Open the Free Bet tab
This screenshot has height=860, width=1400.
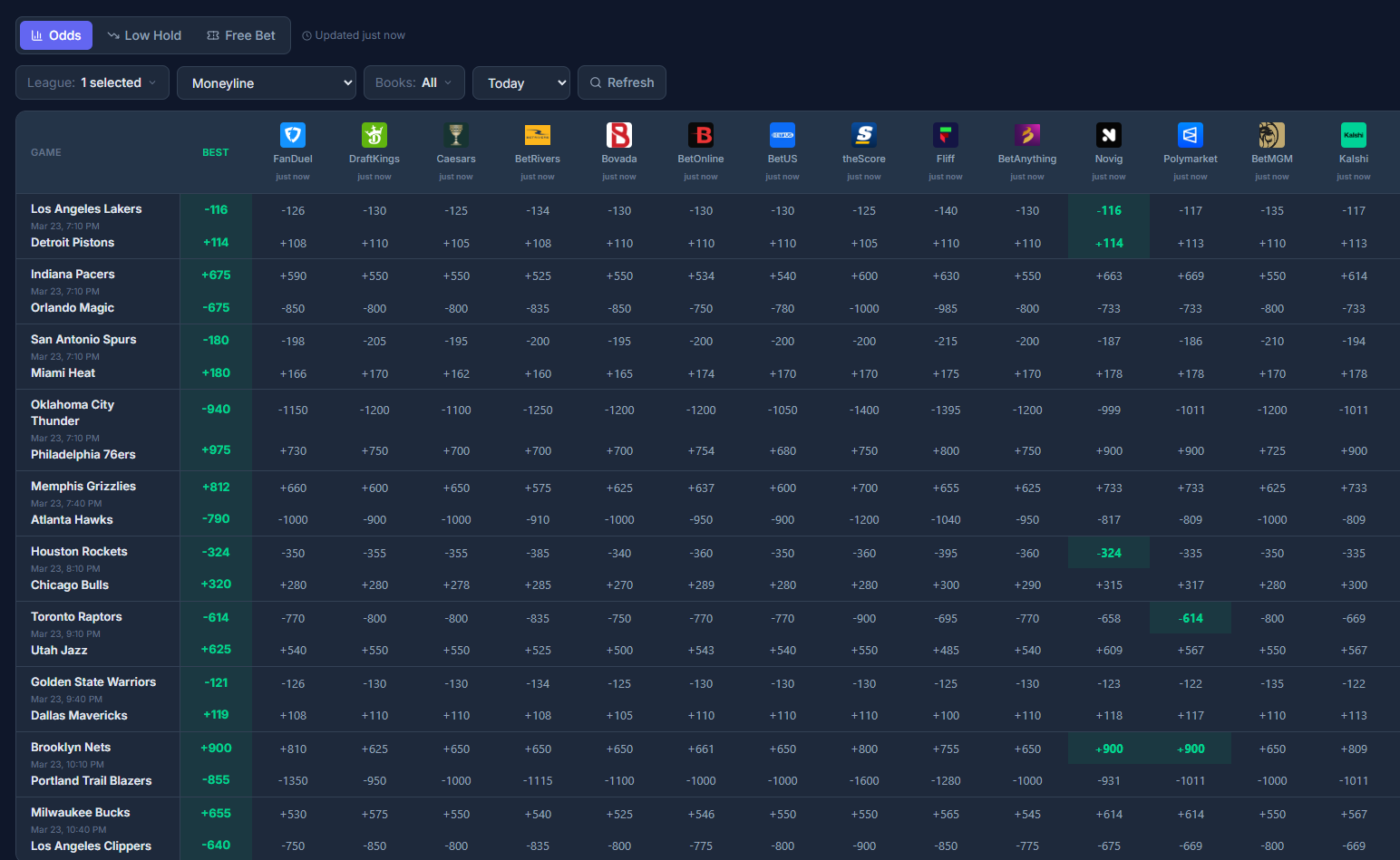(x=241, y=35)
